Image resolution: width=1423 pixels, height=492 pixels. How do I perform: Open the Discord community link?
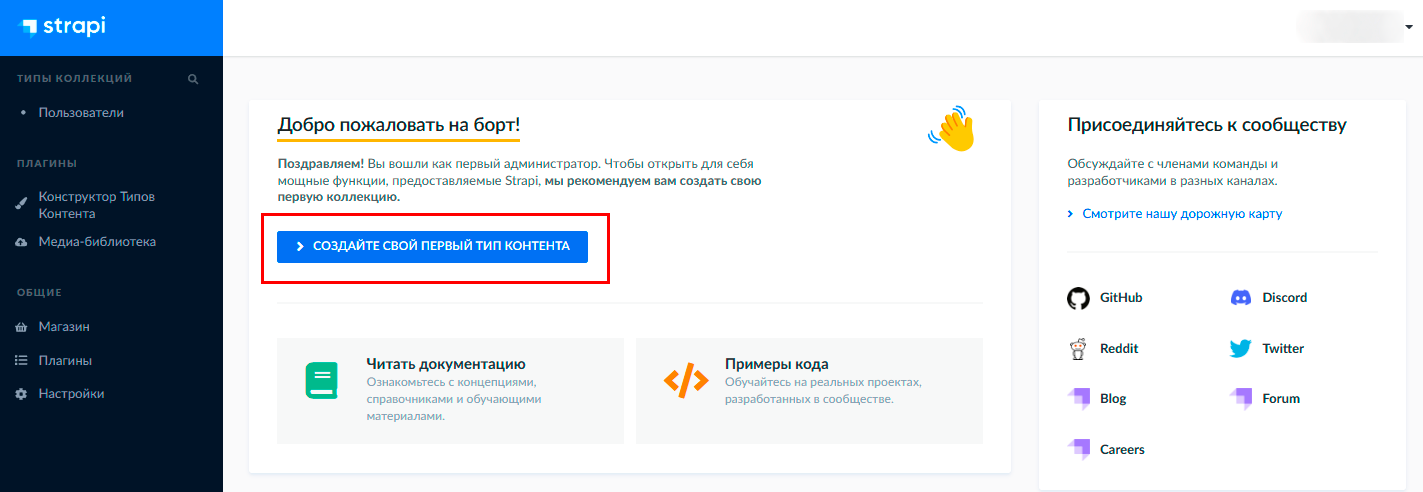(1285, 298)
